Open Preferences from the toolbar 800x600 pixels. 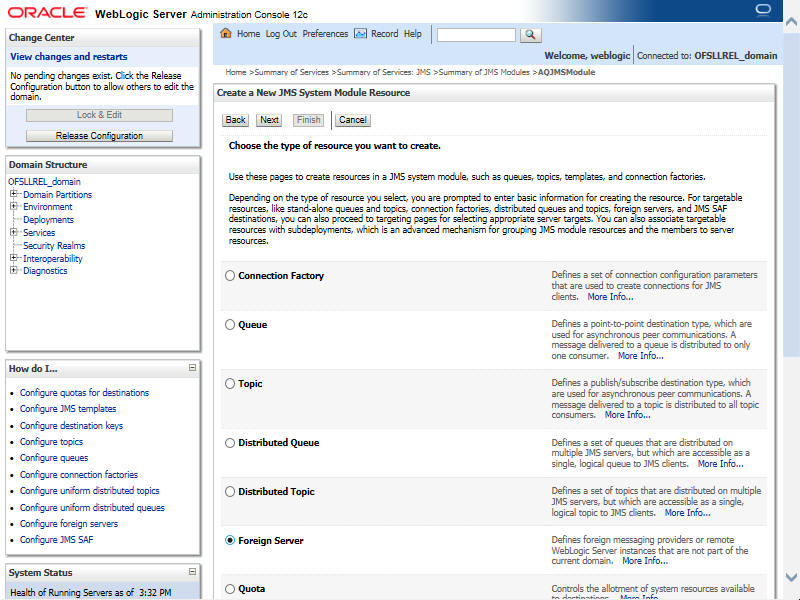pos(325,34)
